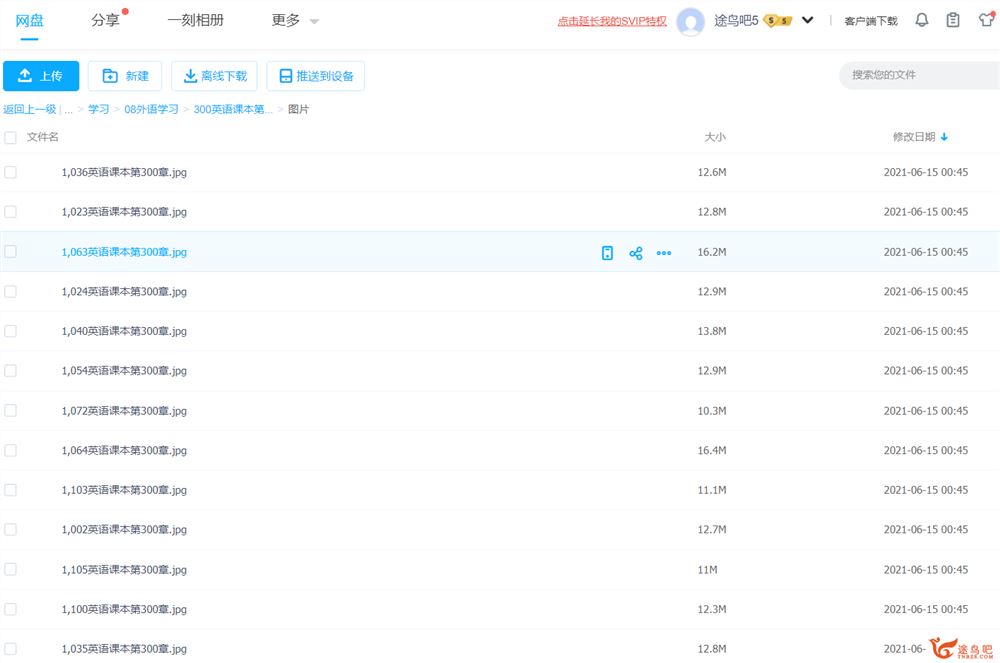1000x663 pixels.
Task: Push 1,063英语课本第300章.jpg to device via row icon
Action: 607,253
